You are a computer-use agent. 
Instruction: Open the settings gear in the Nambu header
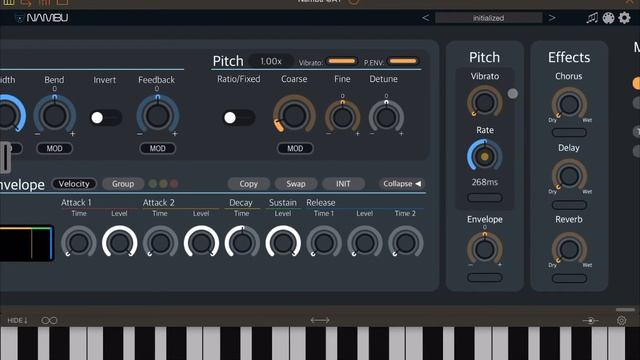coord(624,18)
